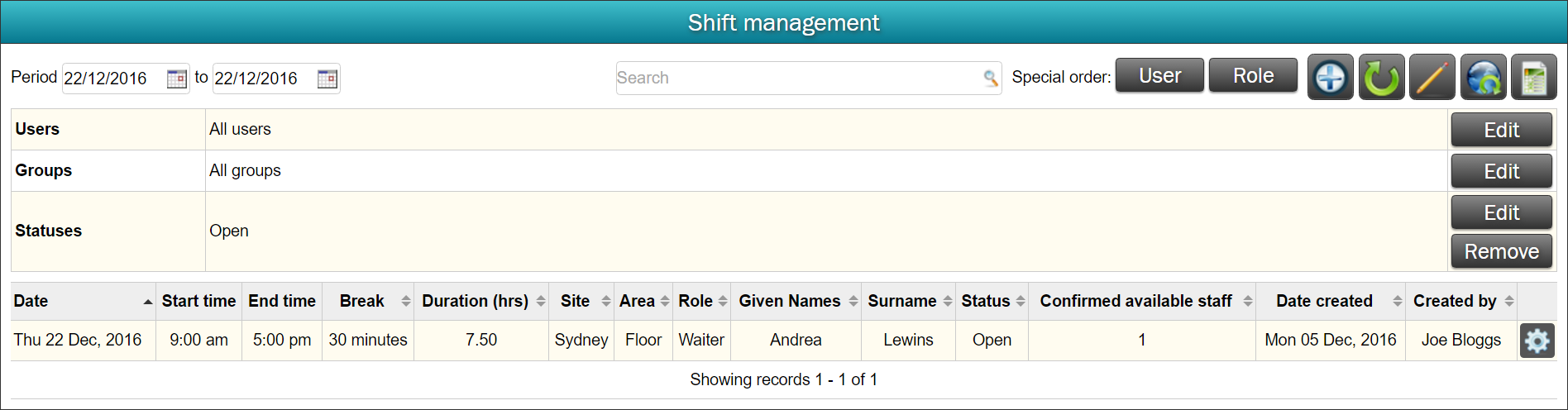This screenshot has height=410, width=1568.
Task: Edit the Users filter
Action: (1501, 130)
